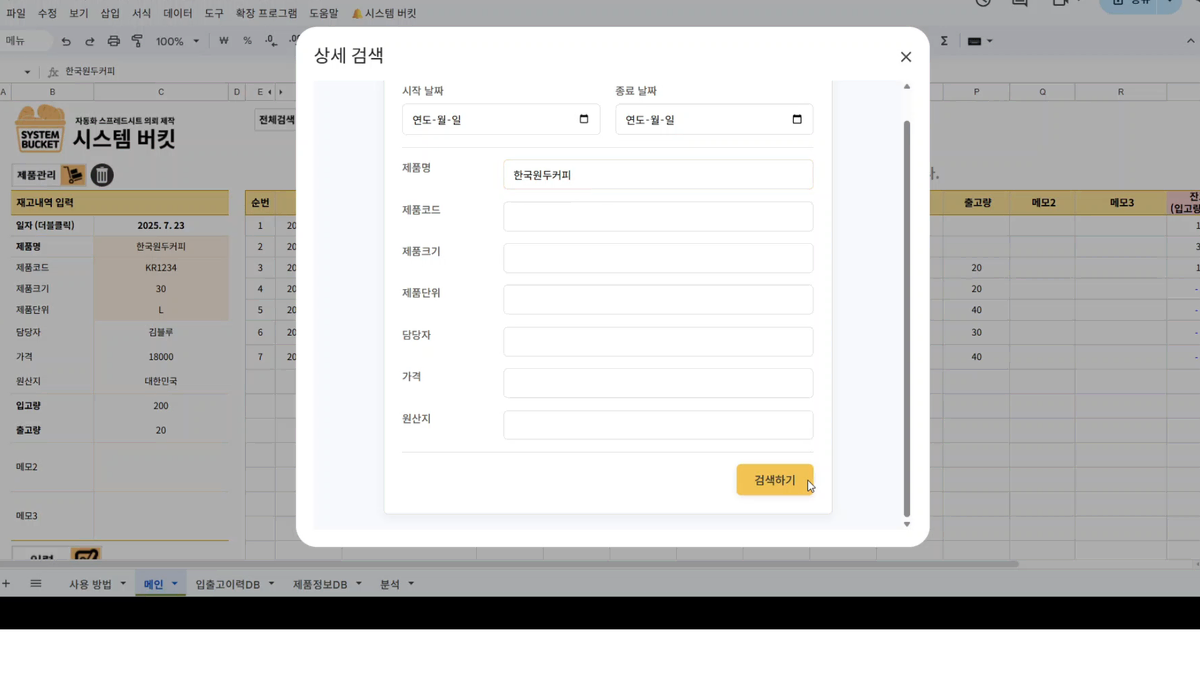
Task: Open the all sheets list icon
Action: coord(36,583)
